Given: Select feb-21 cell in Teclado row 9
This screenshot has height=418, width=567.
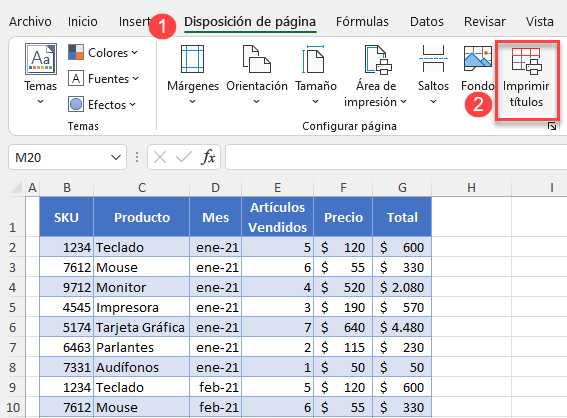Looking at the screenshot, I should [216, 387].
